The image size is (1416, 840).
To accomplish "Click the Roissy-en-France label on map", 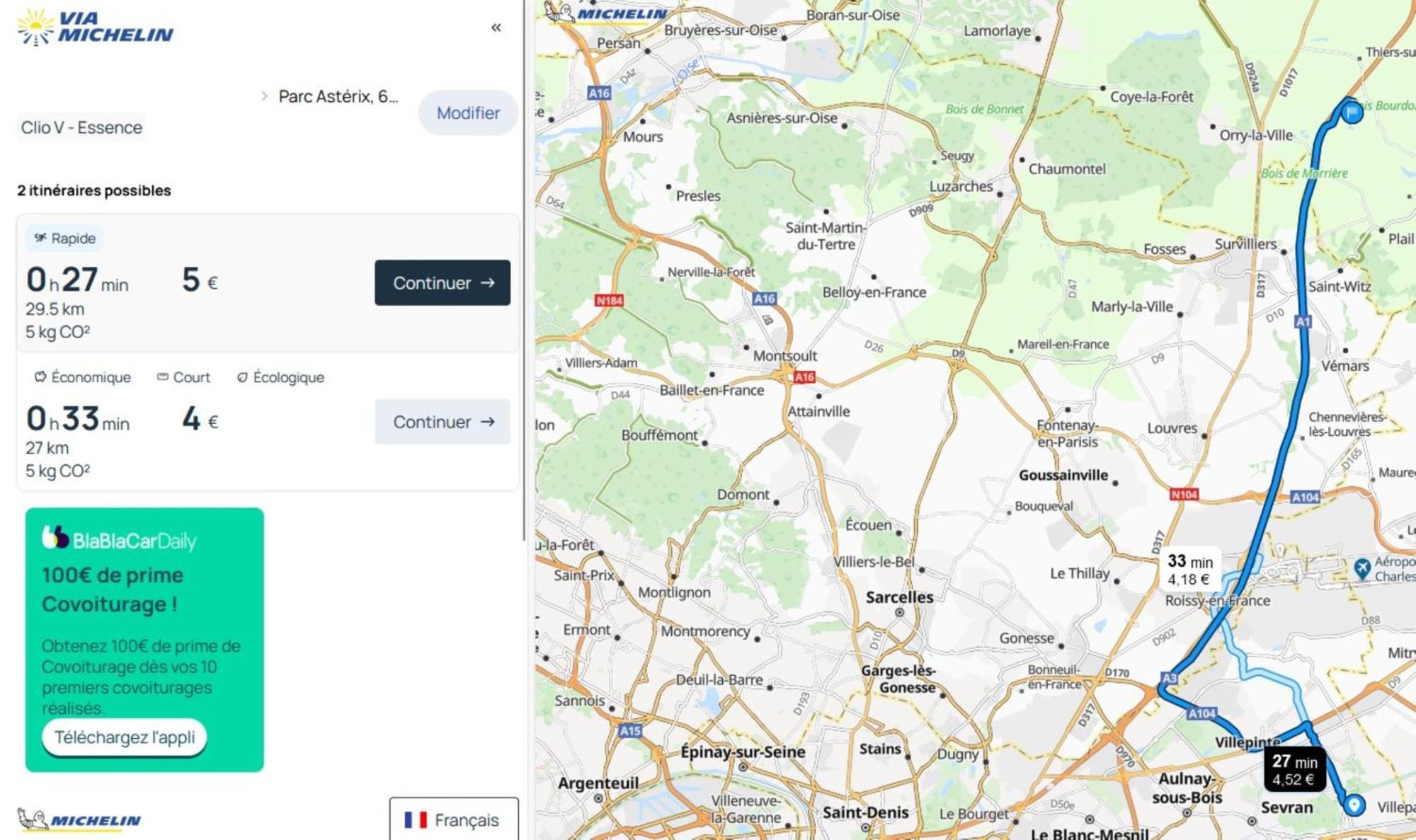I will [x=1217, y=601].
